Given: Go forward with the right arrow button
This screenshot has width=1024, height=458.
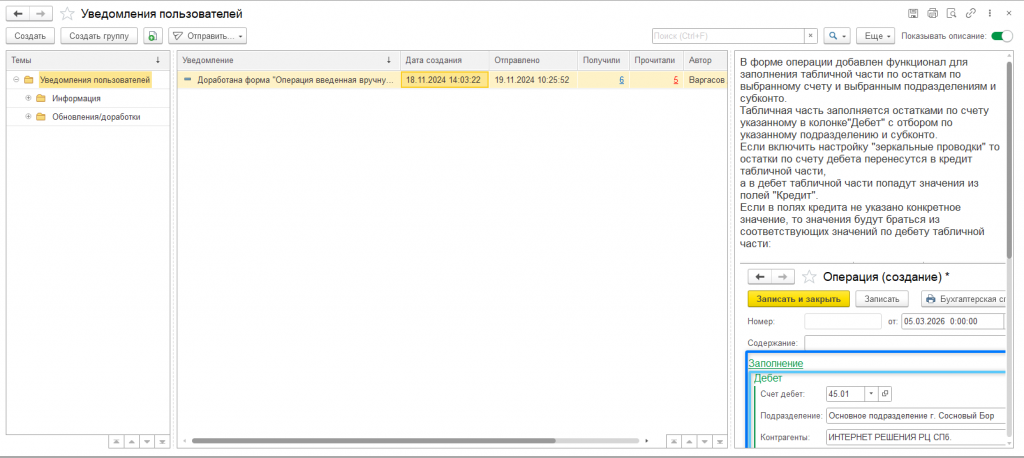Looking at the screenshot, I should pyautogui.click(x=41, y=13).
